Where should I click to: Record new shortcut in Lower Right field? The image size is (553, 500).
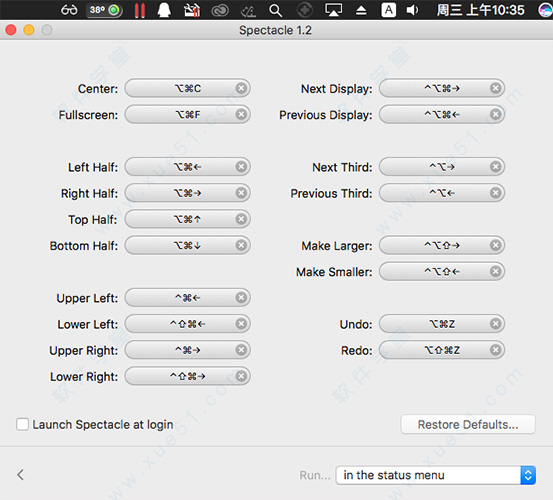[x=188, y=376]
